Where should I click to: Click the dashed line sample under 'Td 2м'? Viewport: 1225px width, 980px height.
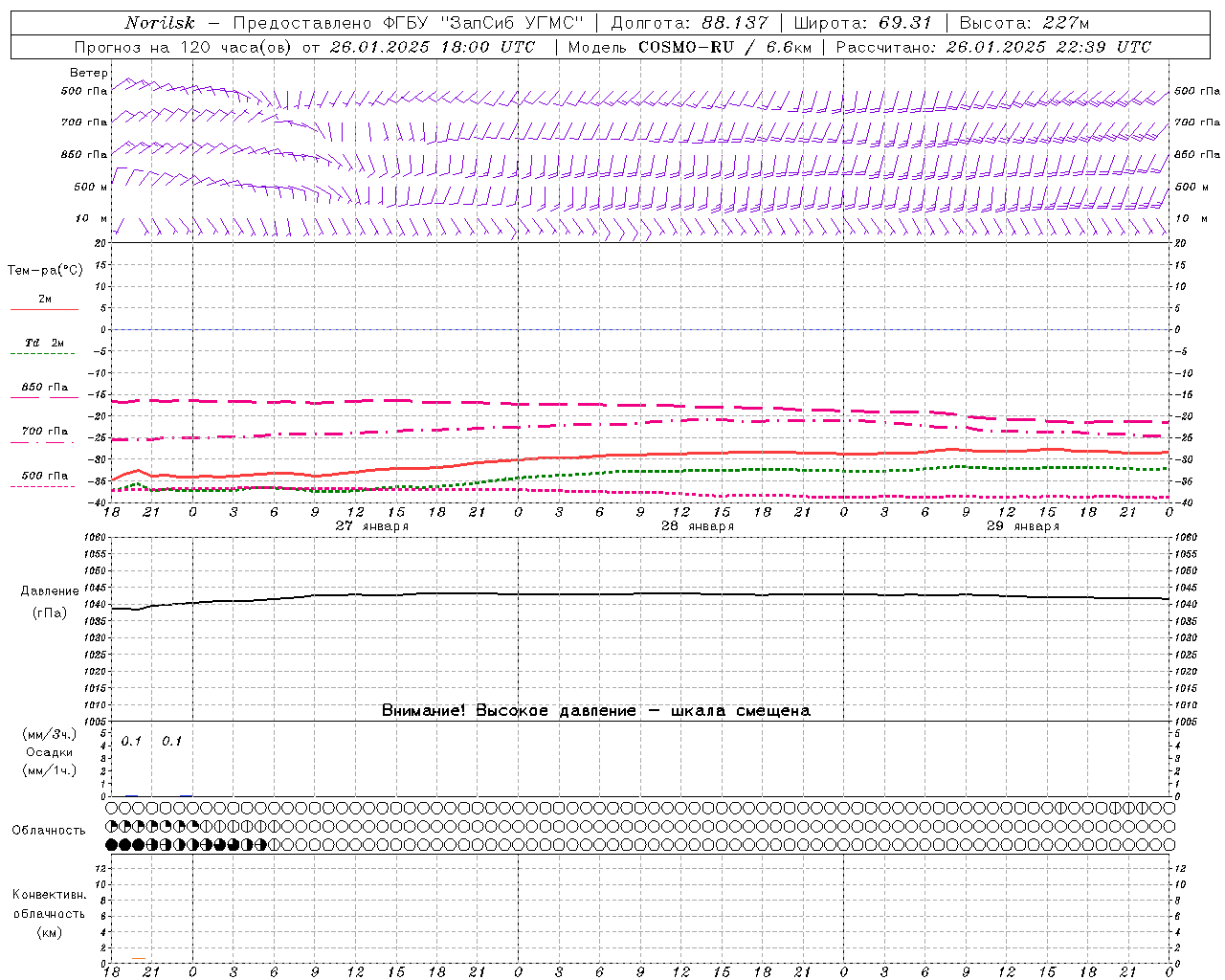[x=43, y=353]
